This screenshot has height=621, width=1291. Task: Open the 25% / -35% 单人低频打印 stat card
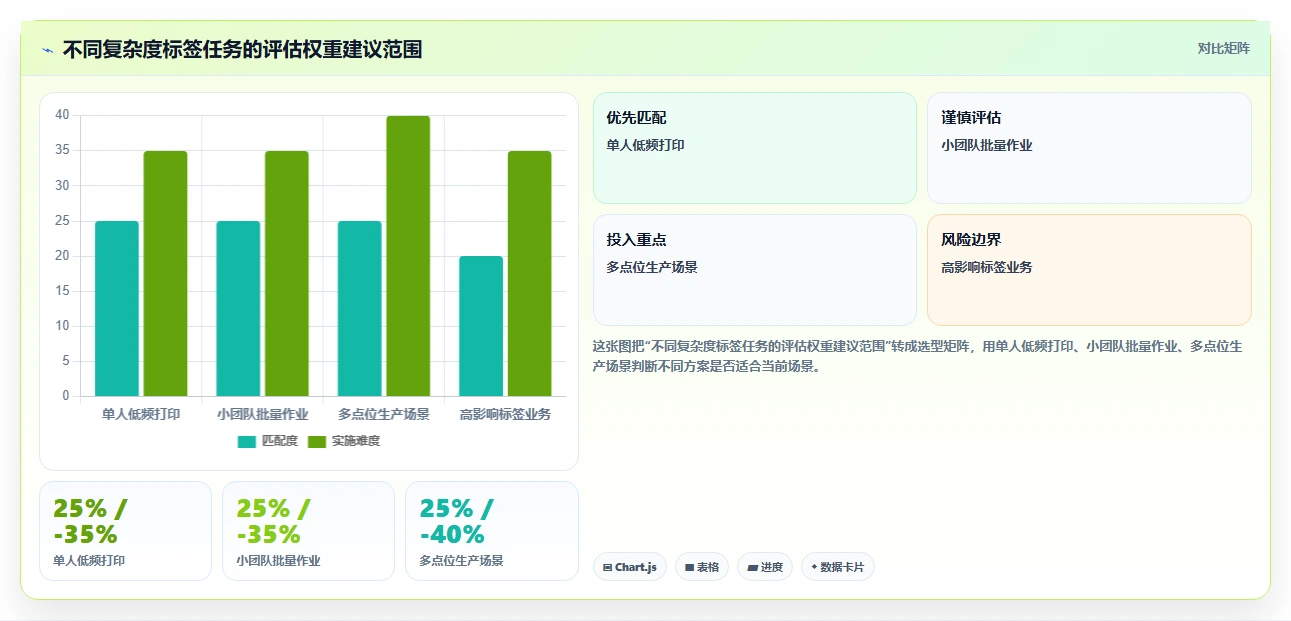[125, 531]
